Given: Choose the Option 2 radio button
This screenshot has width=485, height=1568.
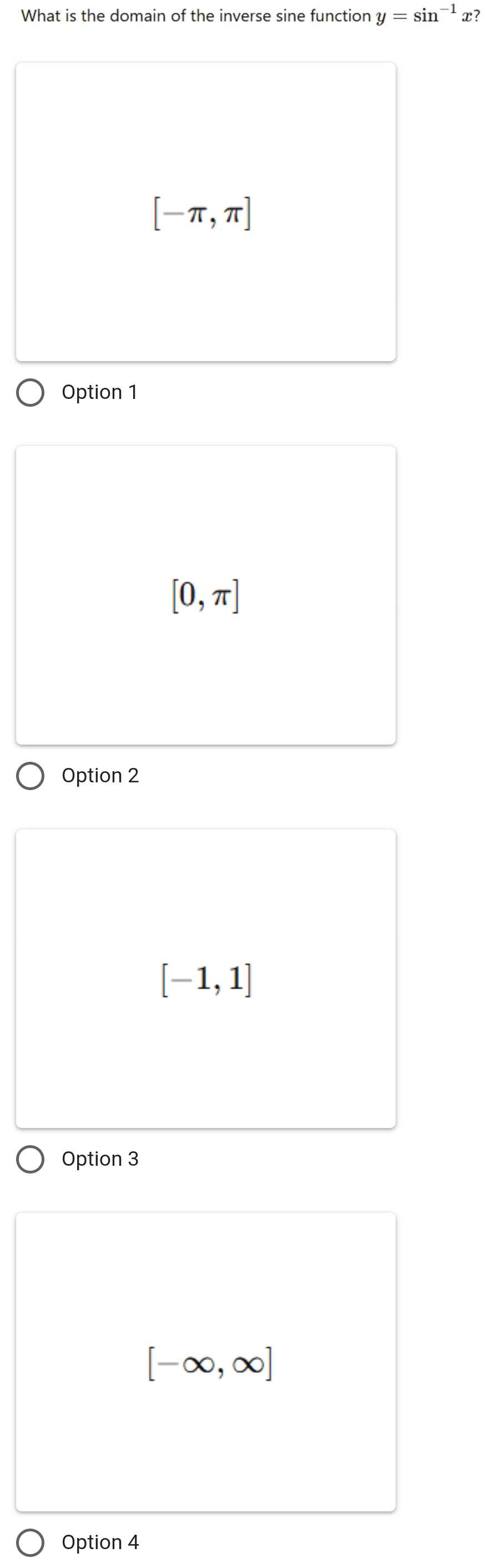Looking at the screenshot, I should point(30,776).
